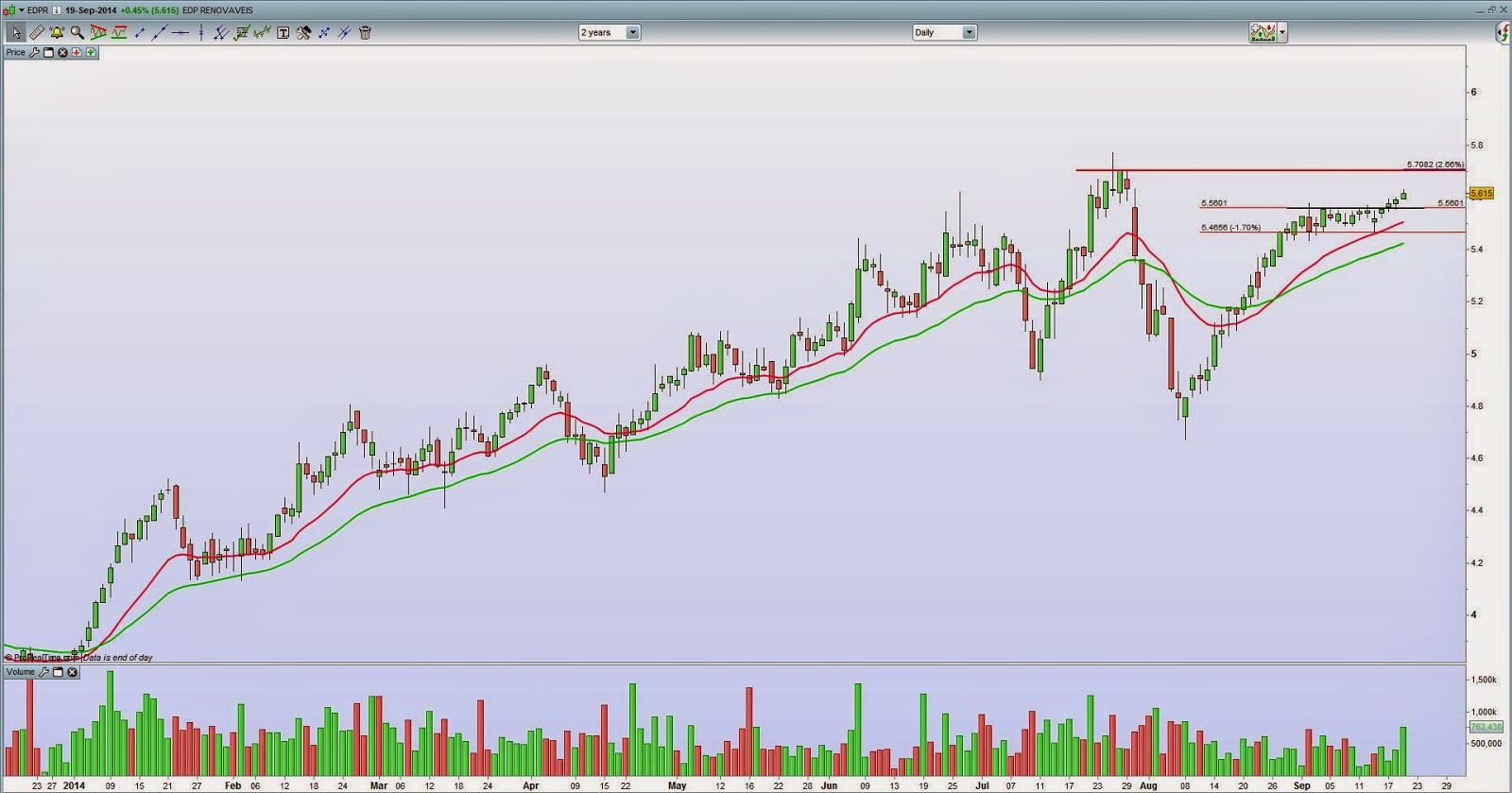Select the horizontal line tool

click(x=180, y=32)
